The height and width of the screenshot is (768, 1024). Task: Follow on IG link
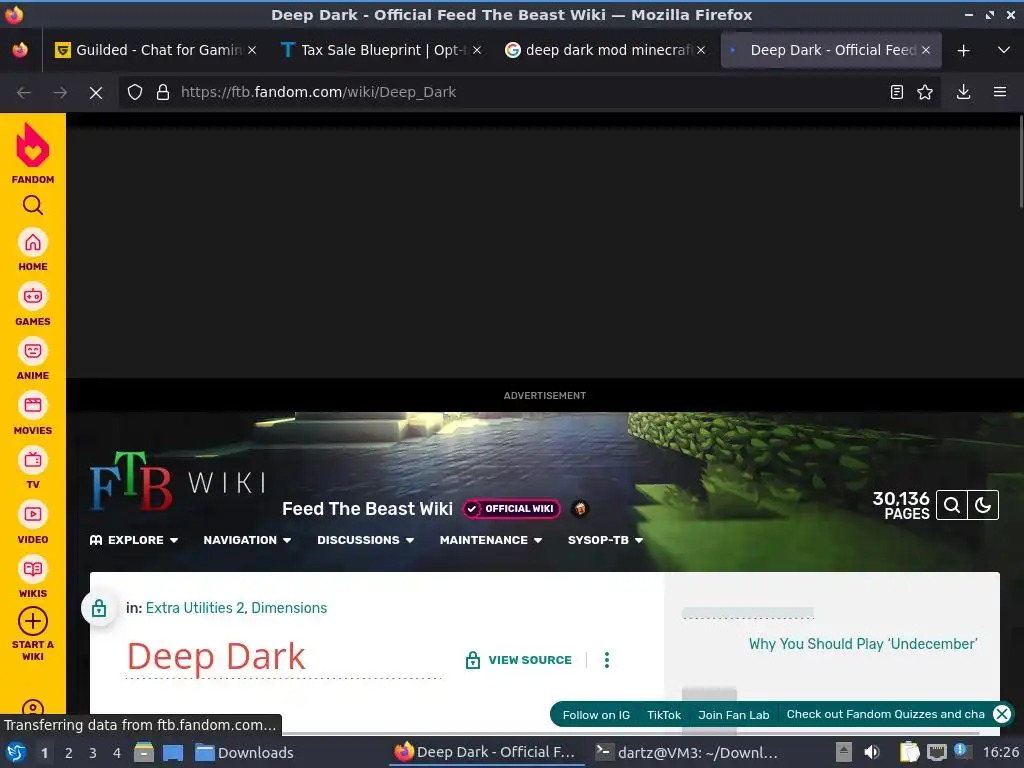point(596,714)
